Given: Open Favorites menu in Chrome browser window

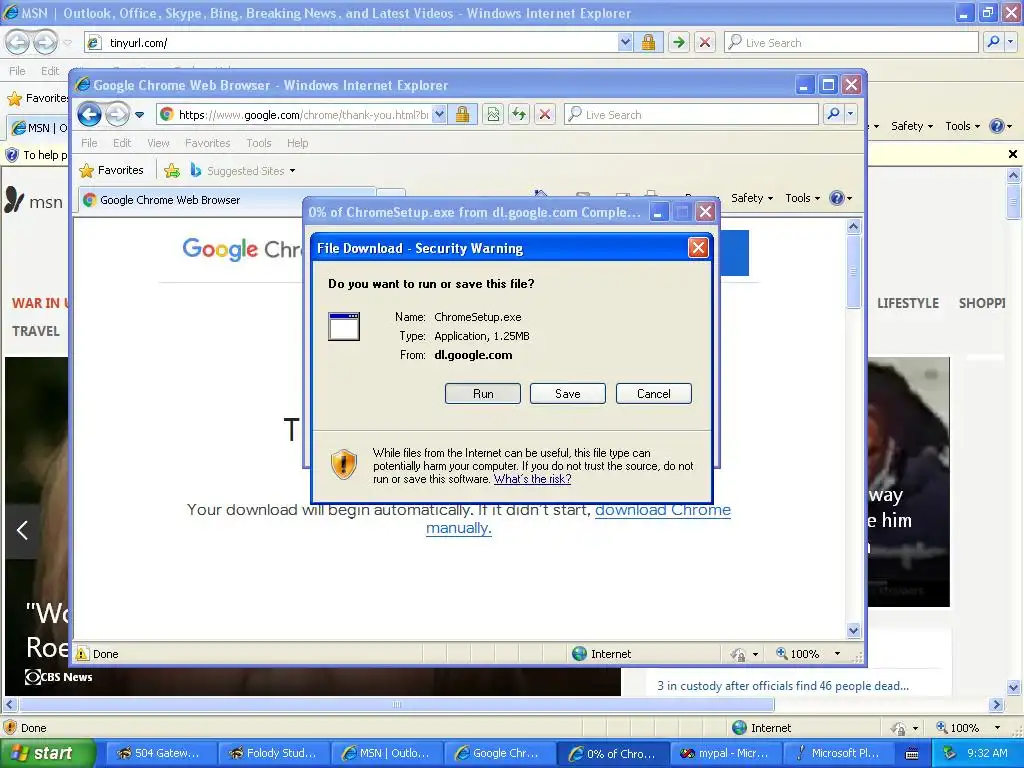Looking at the screenshot, I should [x=208, y=143].
